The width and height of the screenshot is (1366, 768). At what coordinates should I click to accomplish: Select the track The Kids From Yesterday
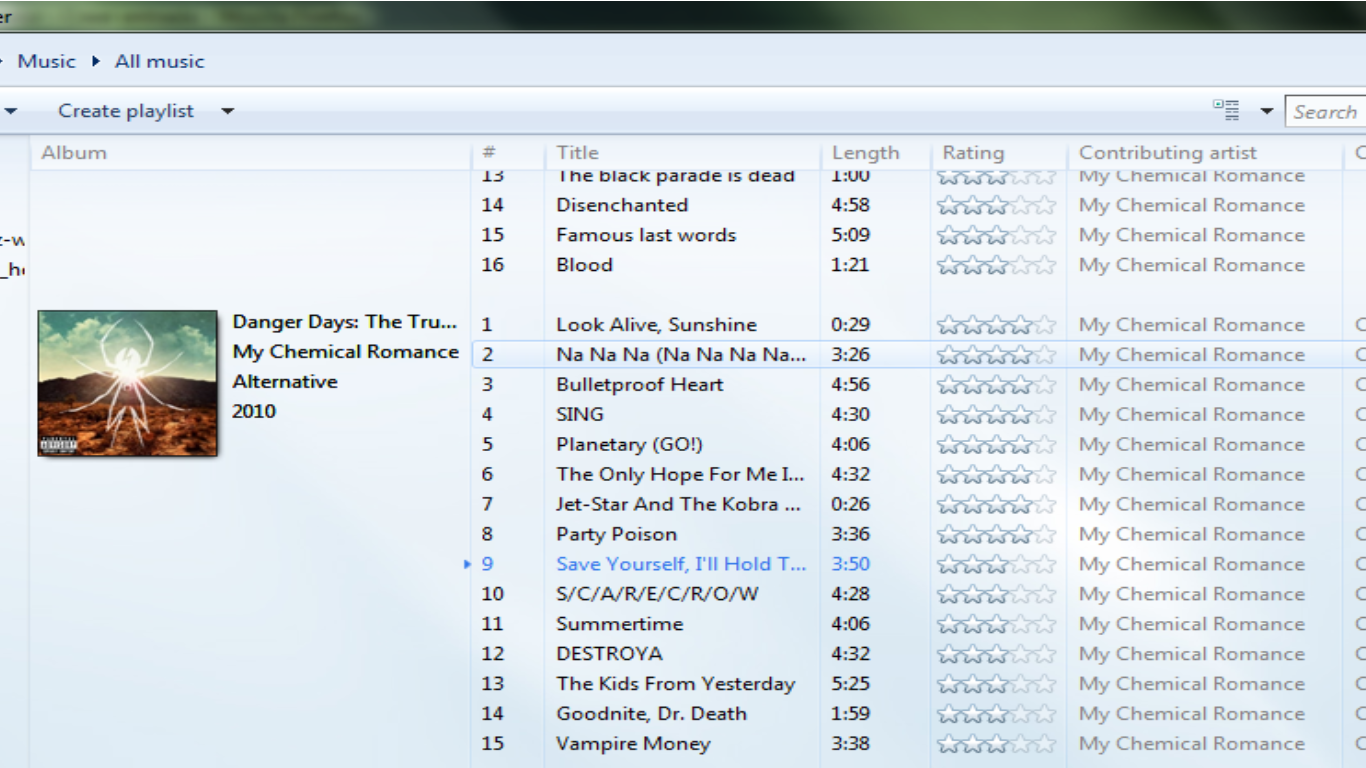point(676,684)
